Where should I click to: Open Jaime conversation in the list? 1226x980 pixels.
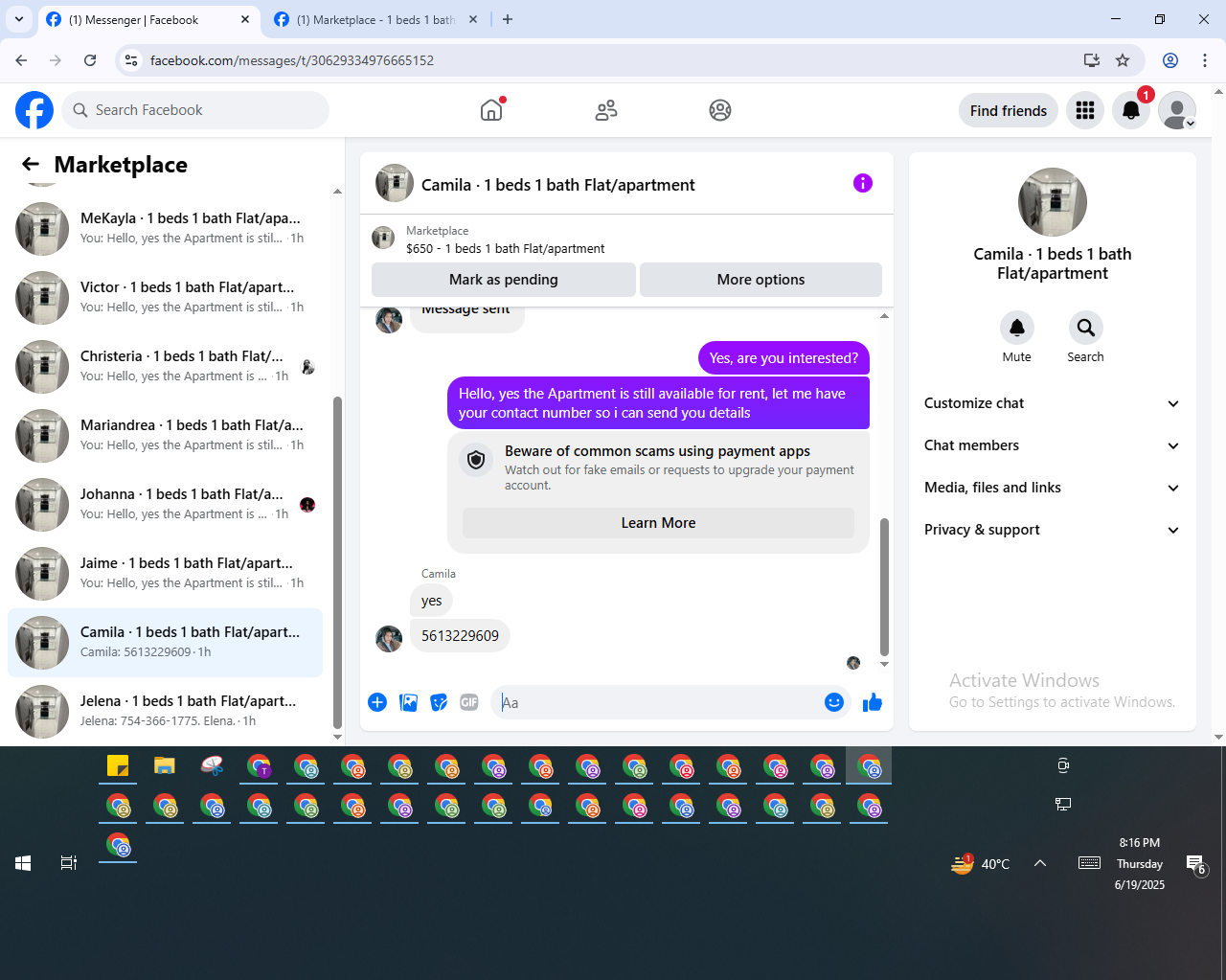[x=165, y=573]
